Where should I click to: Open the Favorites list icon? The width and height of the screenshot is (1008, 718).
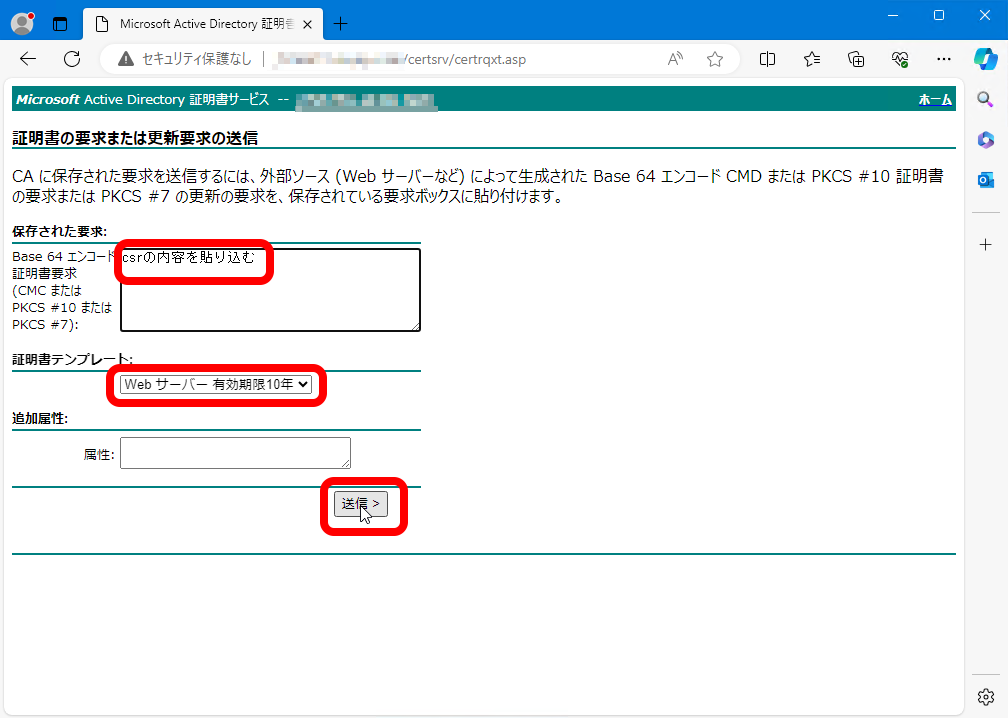pos(812,59)
